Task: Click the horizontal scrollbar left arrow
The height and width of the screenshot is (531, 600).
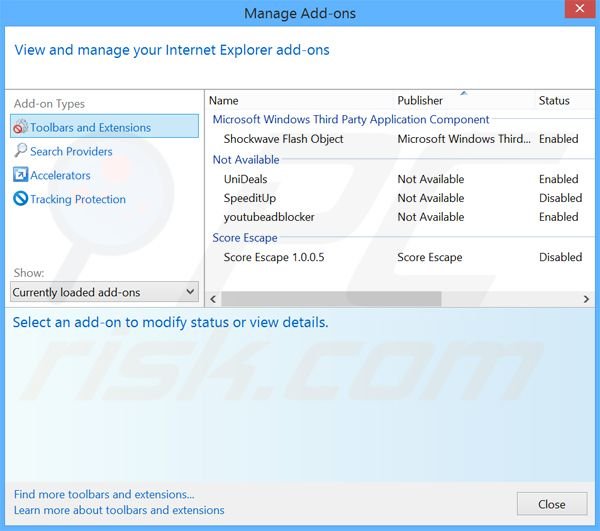Action: pos(213,299)
